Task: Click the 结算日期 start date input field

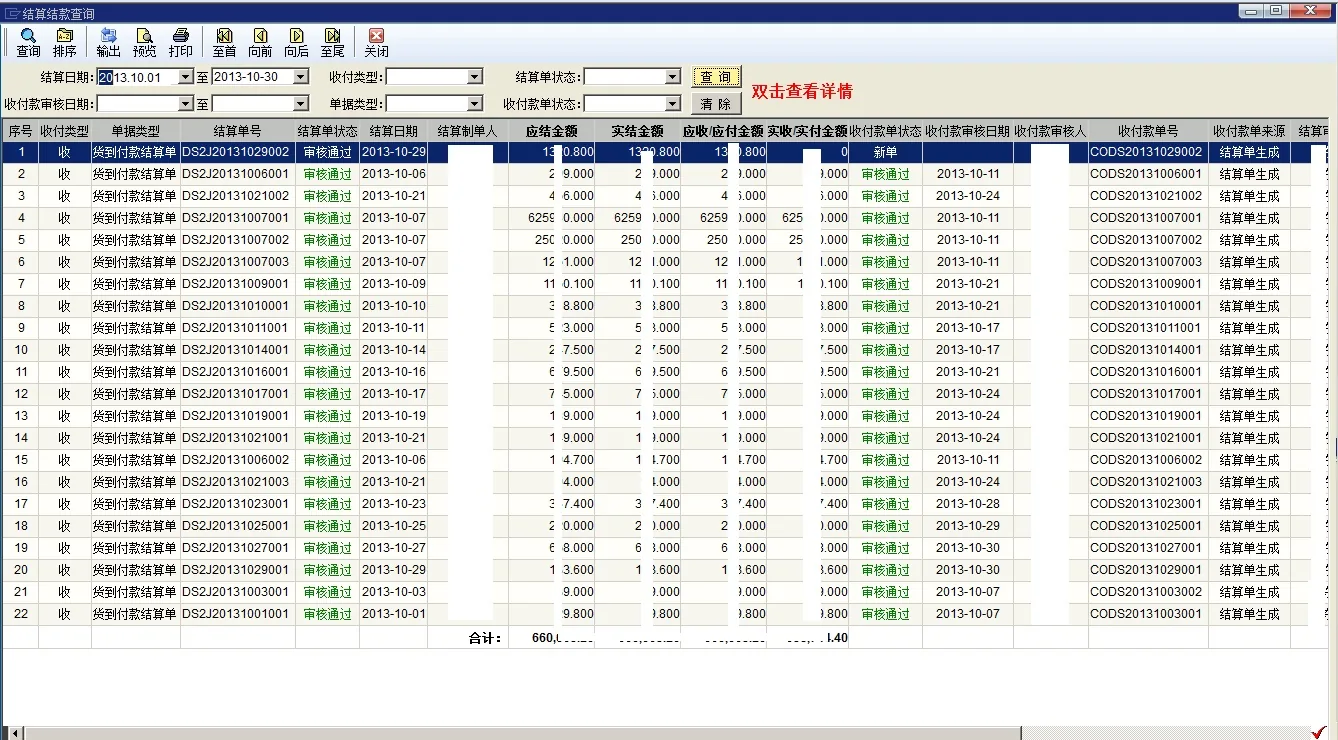Action: pyautogui.click(x=137, y=77)
